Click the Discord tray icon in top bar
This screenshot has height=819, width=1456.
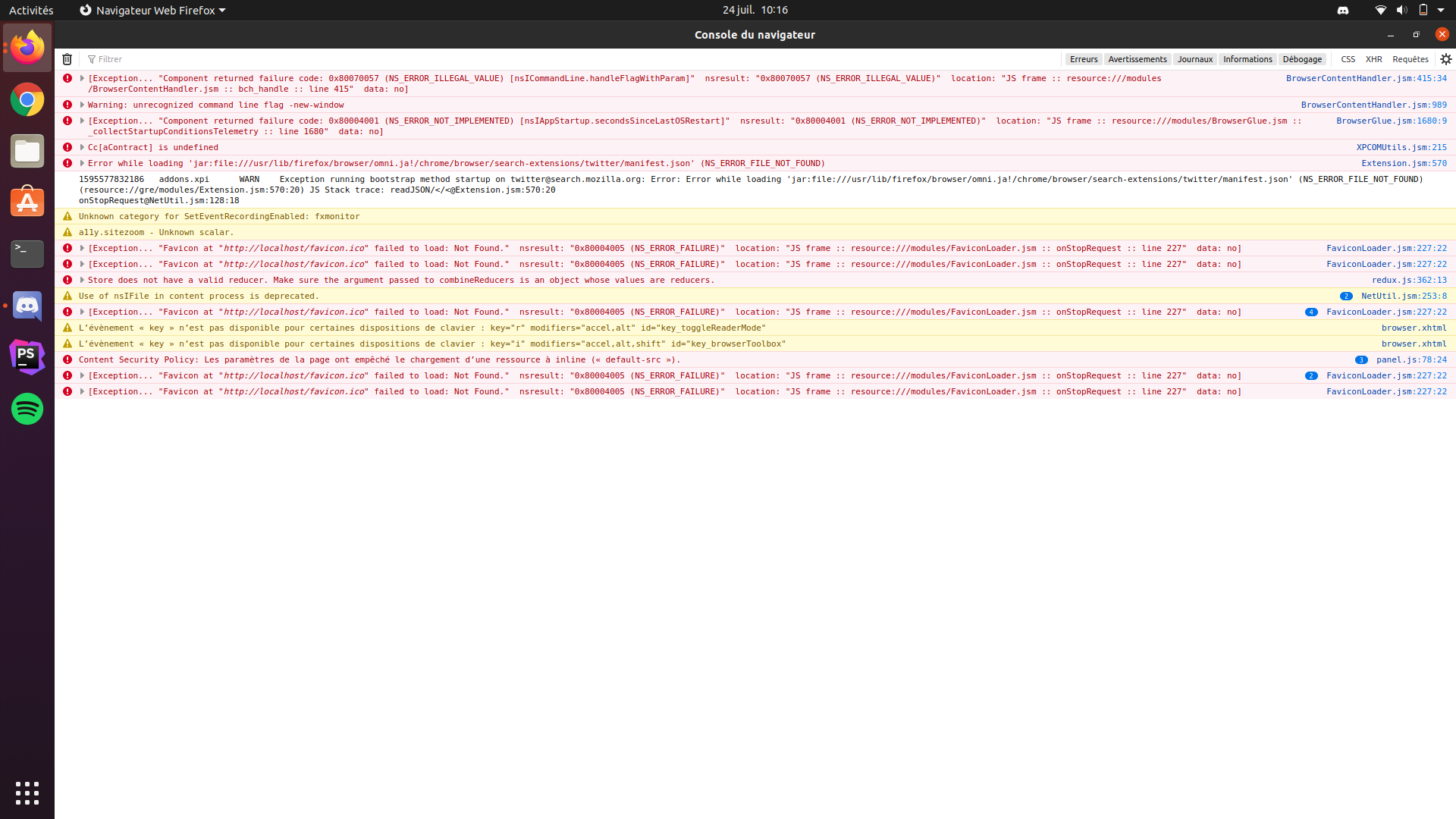tap(1342, 11)
